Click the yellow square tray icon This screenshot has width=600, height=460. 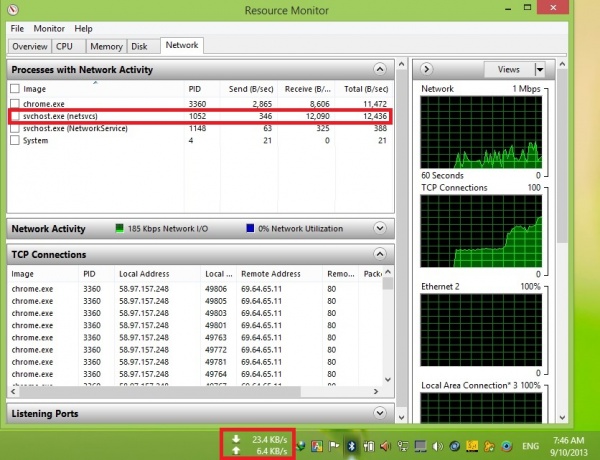[x=472, y=445]
